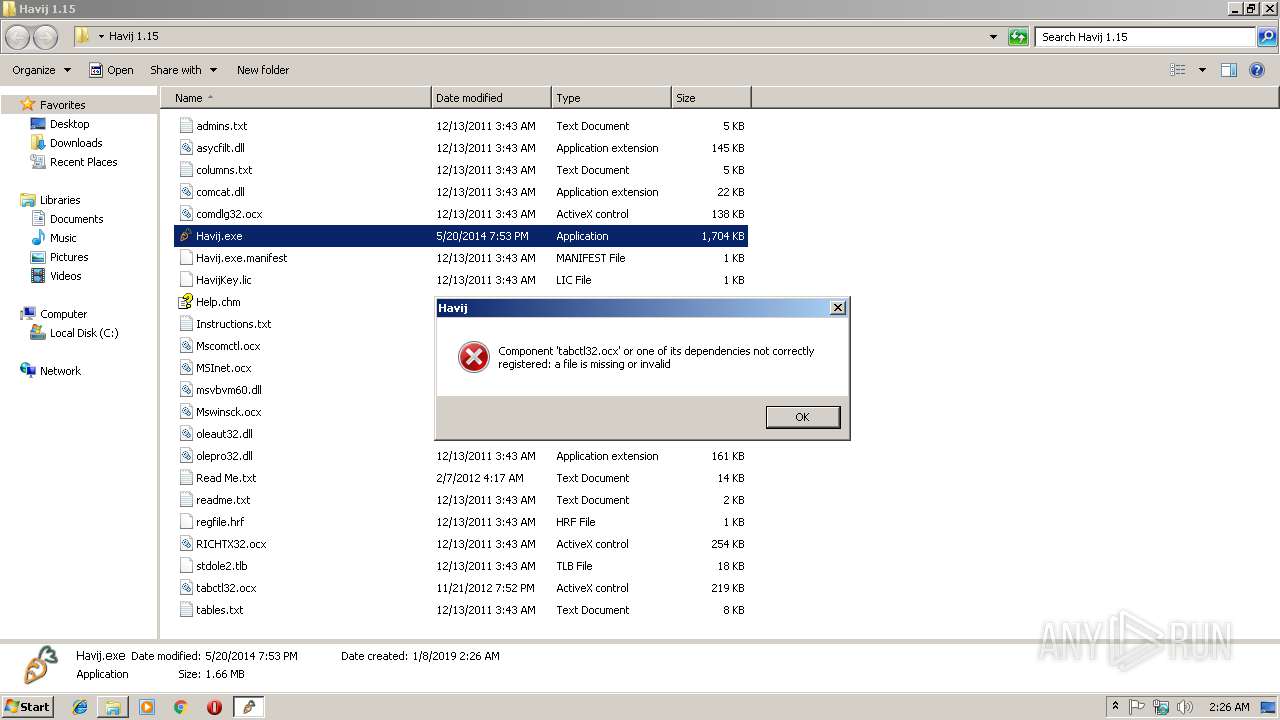Image resolution: width=1280 pixels, height=720 pixels.
Task: Select the MSInet.ocx file
Action: [x=224, y=368]
